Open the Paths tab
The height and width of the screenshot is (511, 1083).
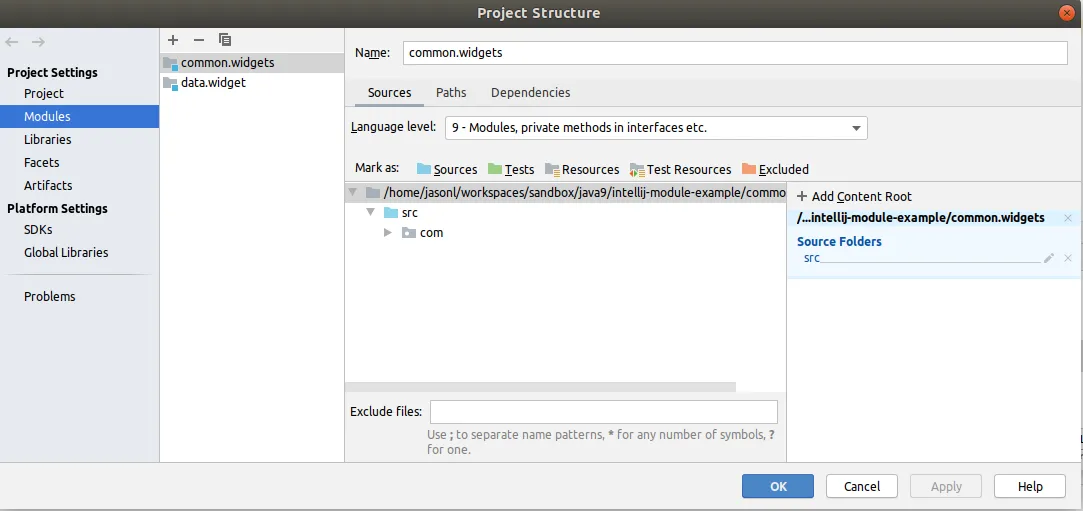[x=451, y=92]
